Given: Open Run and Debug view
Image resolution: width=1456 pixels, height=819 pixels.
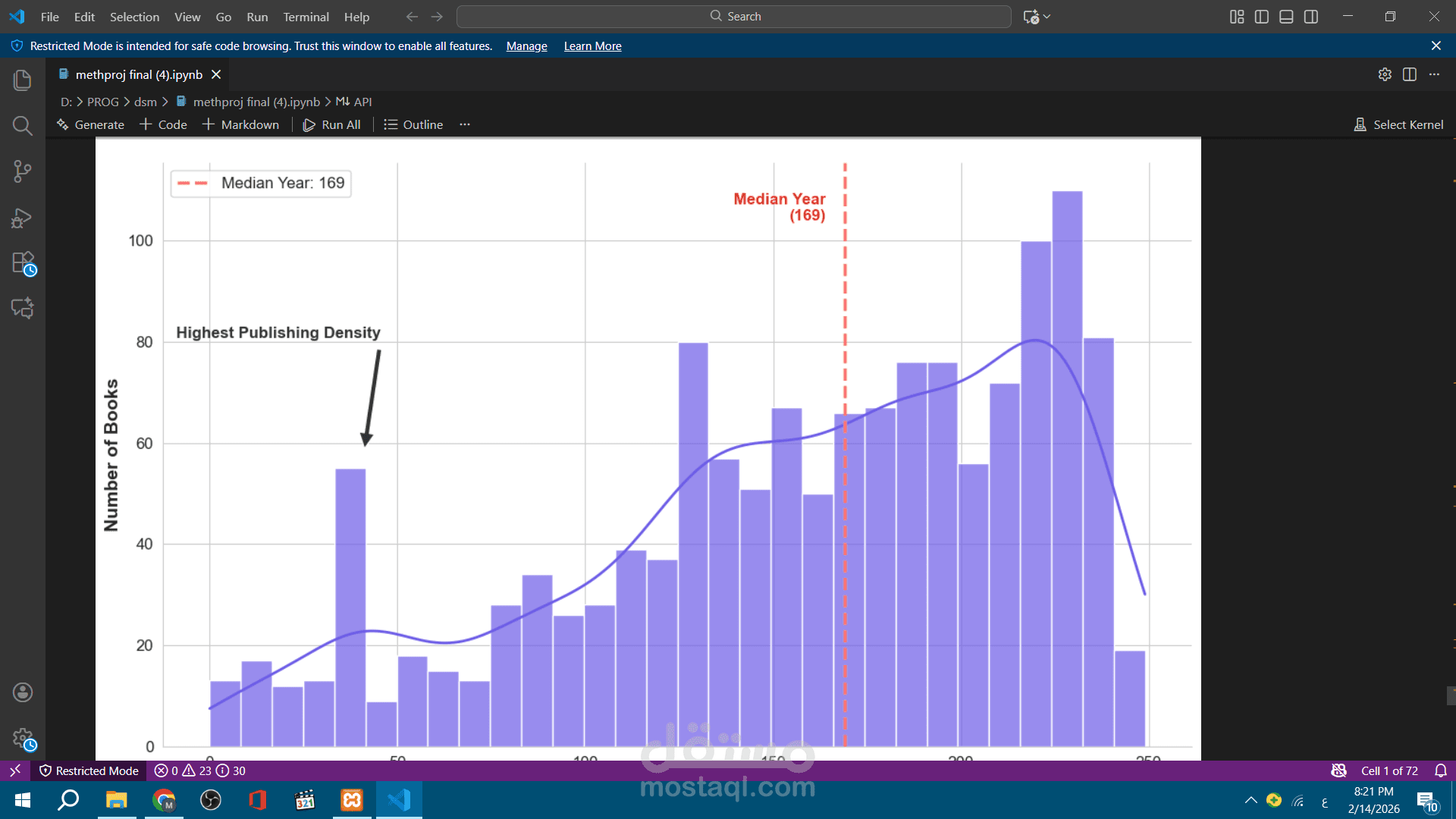Looking at the screenshot, I should 23,218.
